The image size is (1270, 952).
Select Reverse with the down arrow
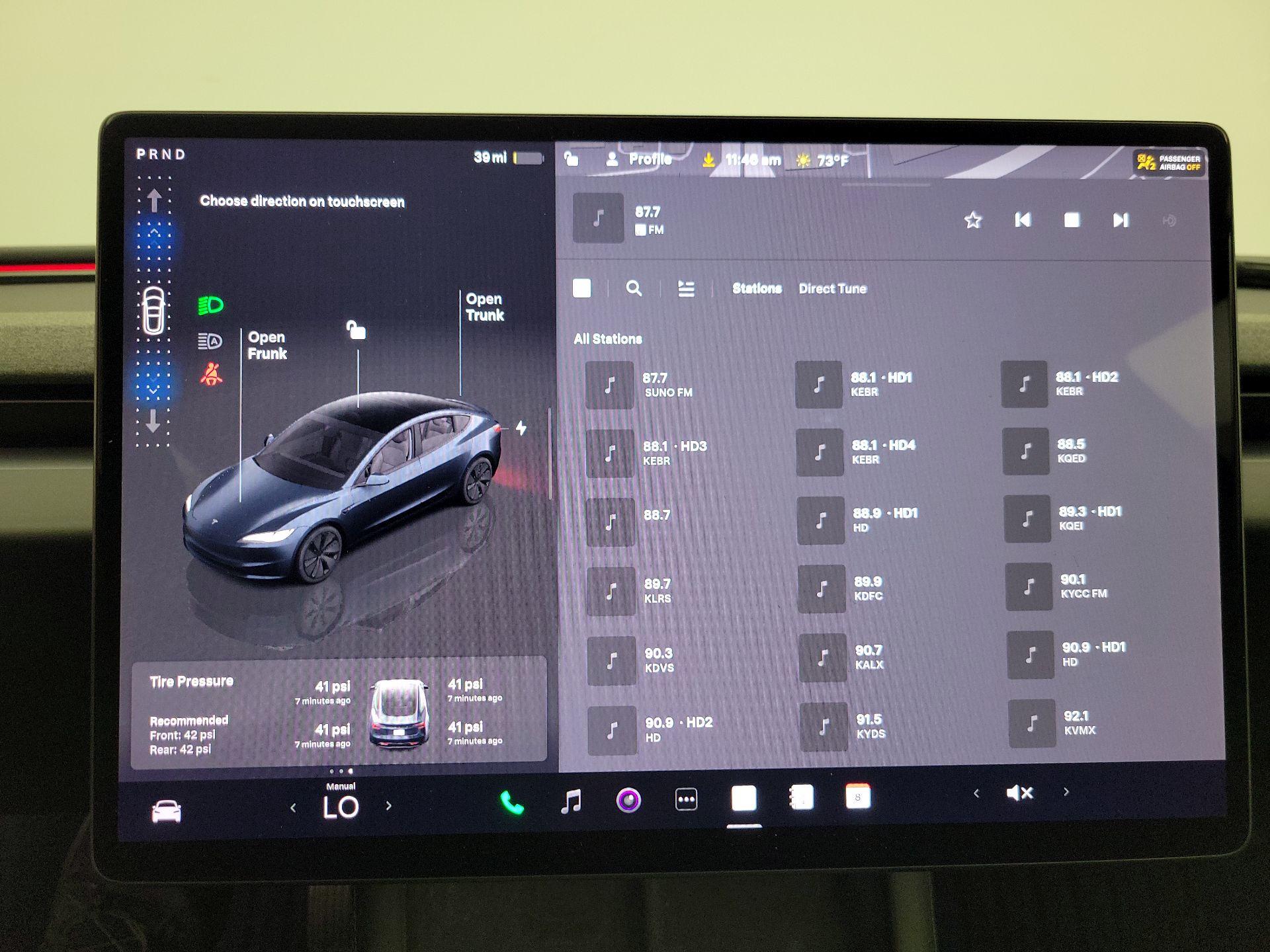pos(153,421)
